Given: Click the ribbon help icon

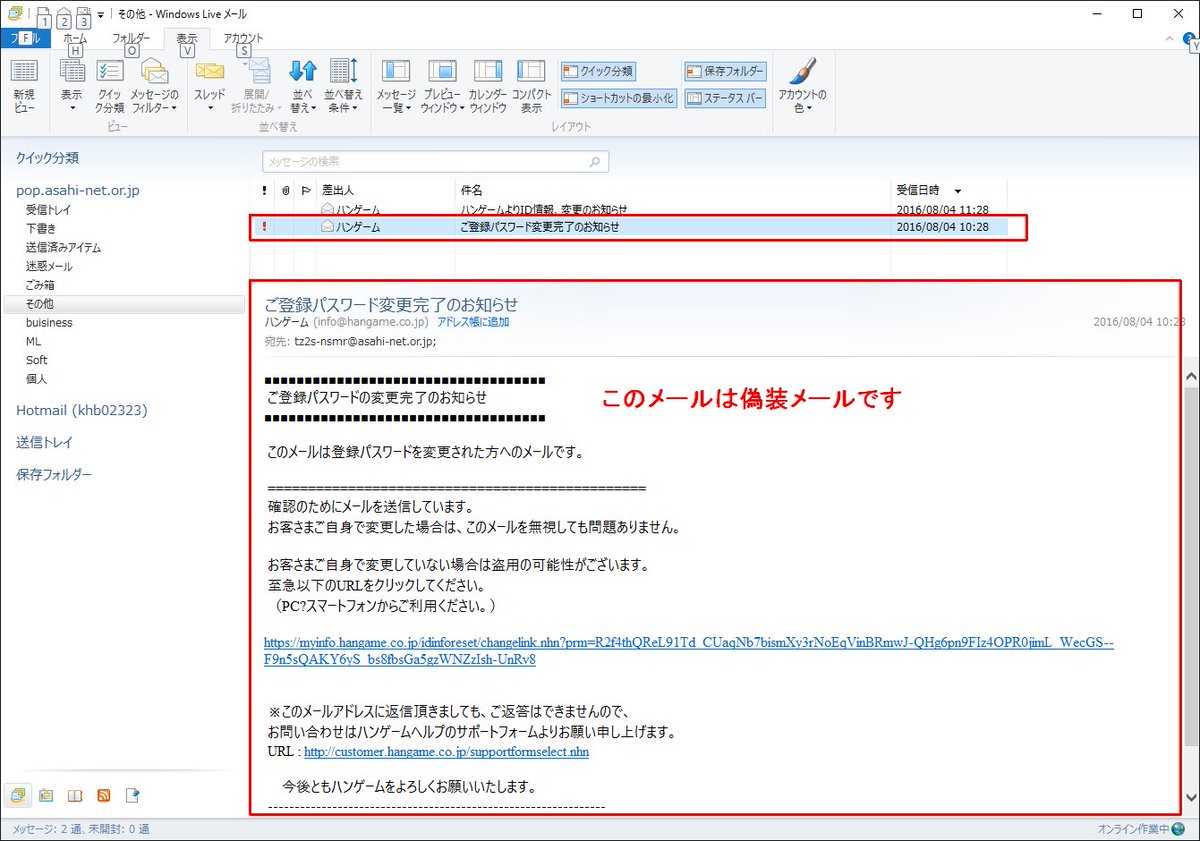Looking at the screenshot, I should click(x=1191, y=38).
